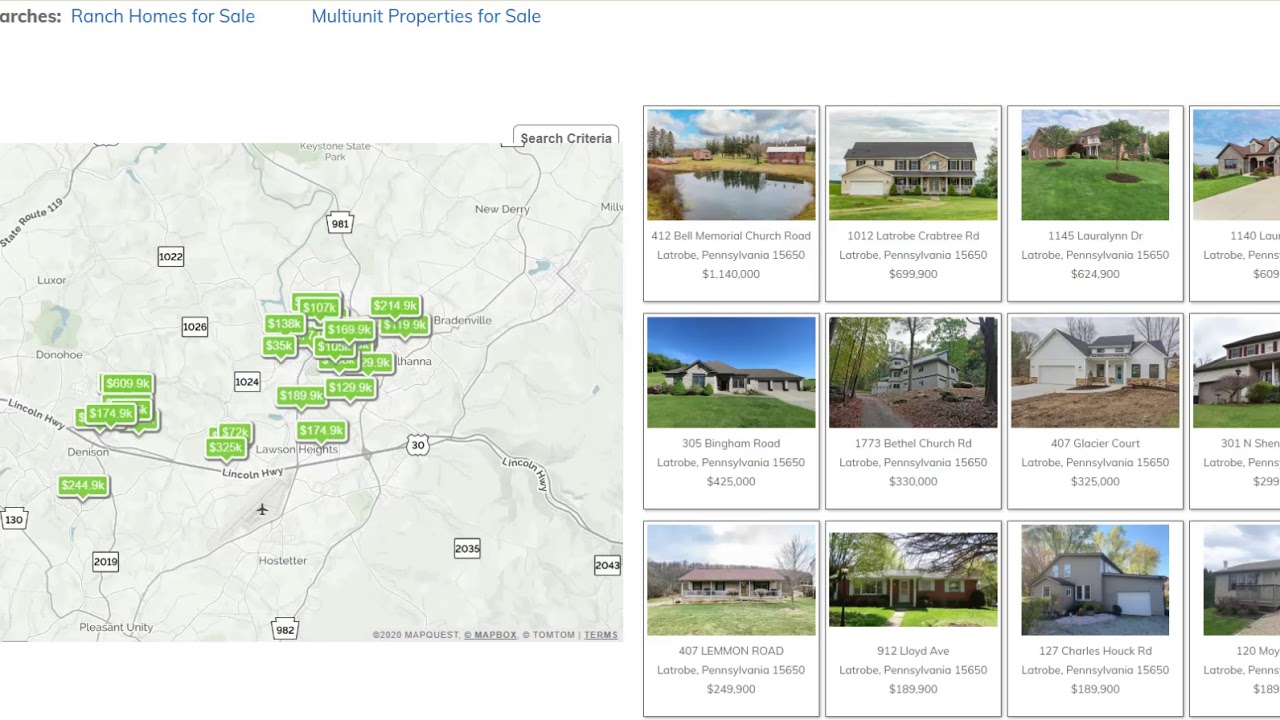Screen dimensions: 1280x720
Task: Open photo of 912 Lloyd Ave
Action: 913,580
